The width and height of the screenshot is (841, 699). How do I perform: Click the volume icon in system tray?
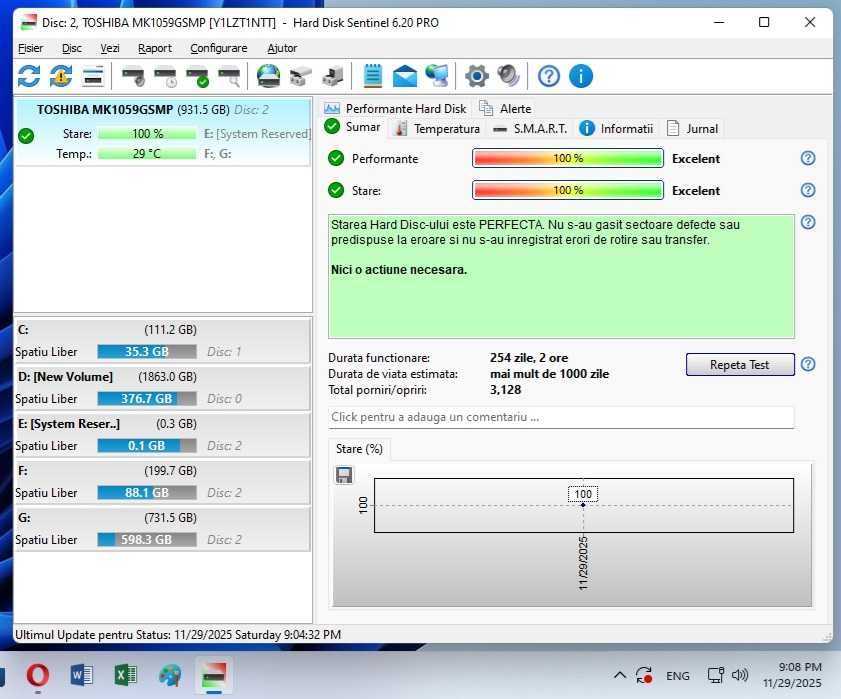(x=740, y=675)
